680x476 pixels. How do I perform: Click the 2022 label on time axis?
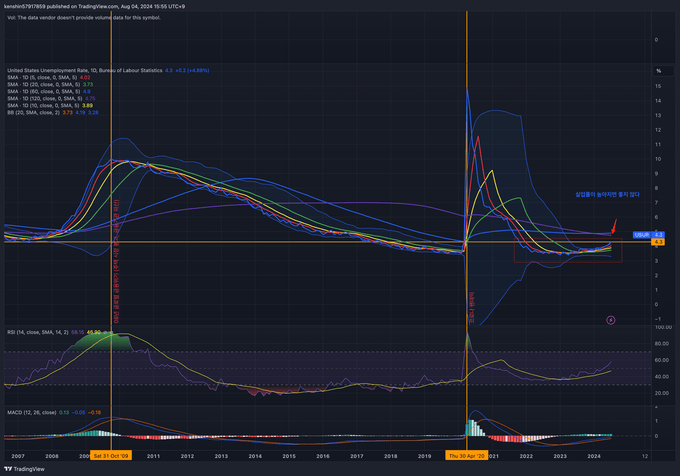click(x=526, y=456)
